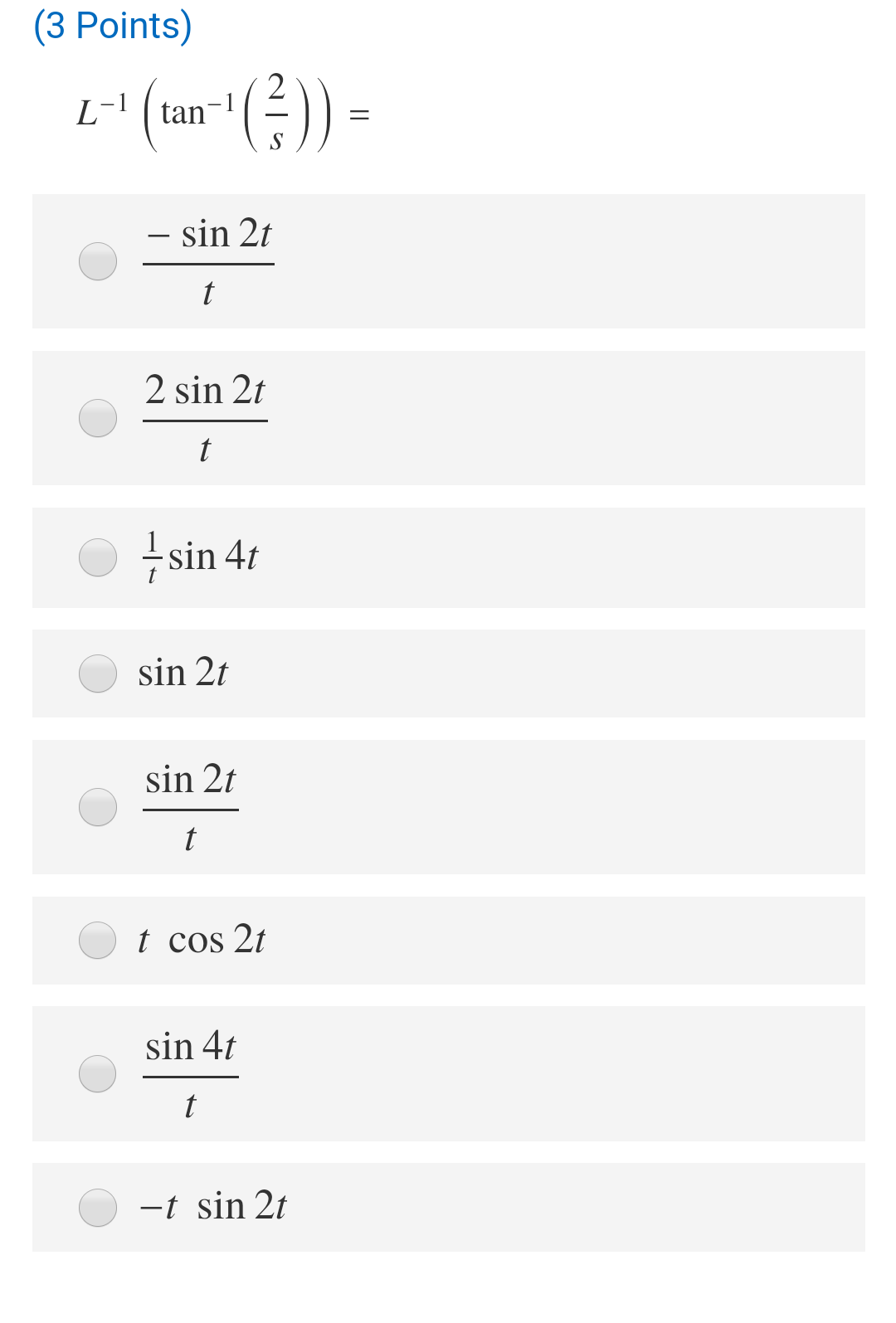Click the Laplace inverse question formula
Viewport: 896px width, 1323px height.
coord(220,112)
